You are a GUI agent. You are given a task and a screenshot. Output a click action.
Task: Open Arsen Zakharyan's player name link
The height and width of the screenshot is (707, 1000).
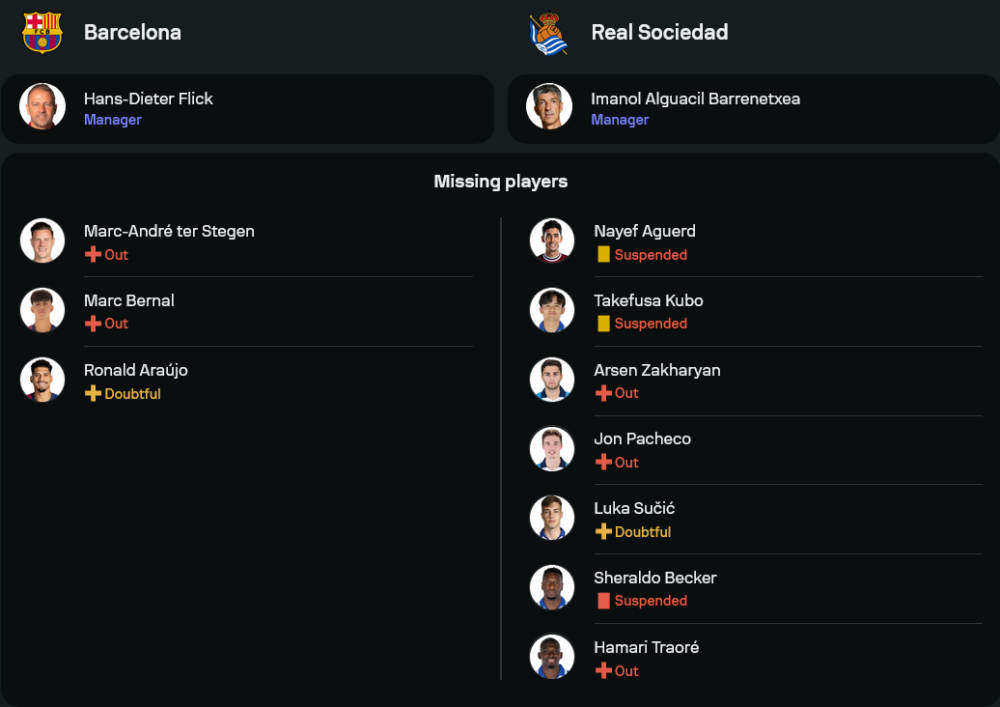[x=657, y=370]
